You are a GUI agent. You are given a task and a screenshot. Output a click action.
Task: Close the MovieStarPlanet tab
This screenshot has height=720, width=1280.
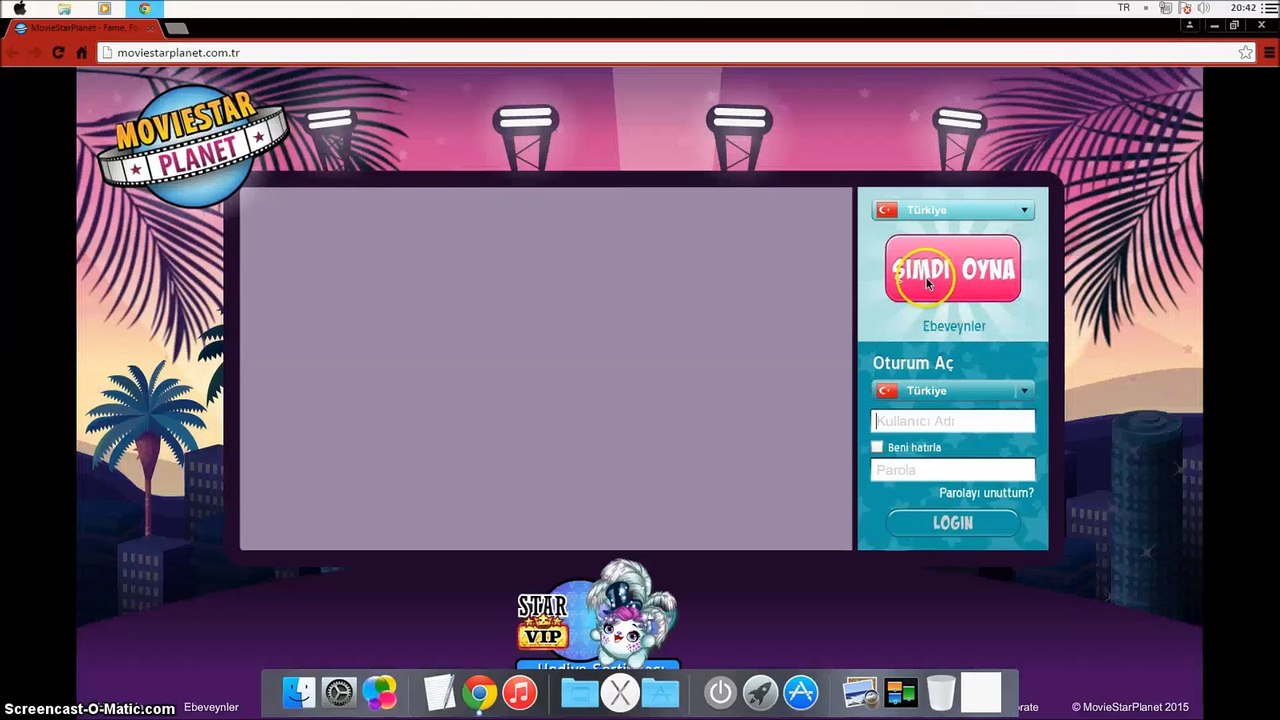151,28
